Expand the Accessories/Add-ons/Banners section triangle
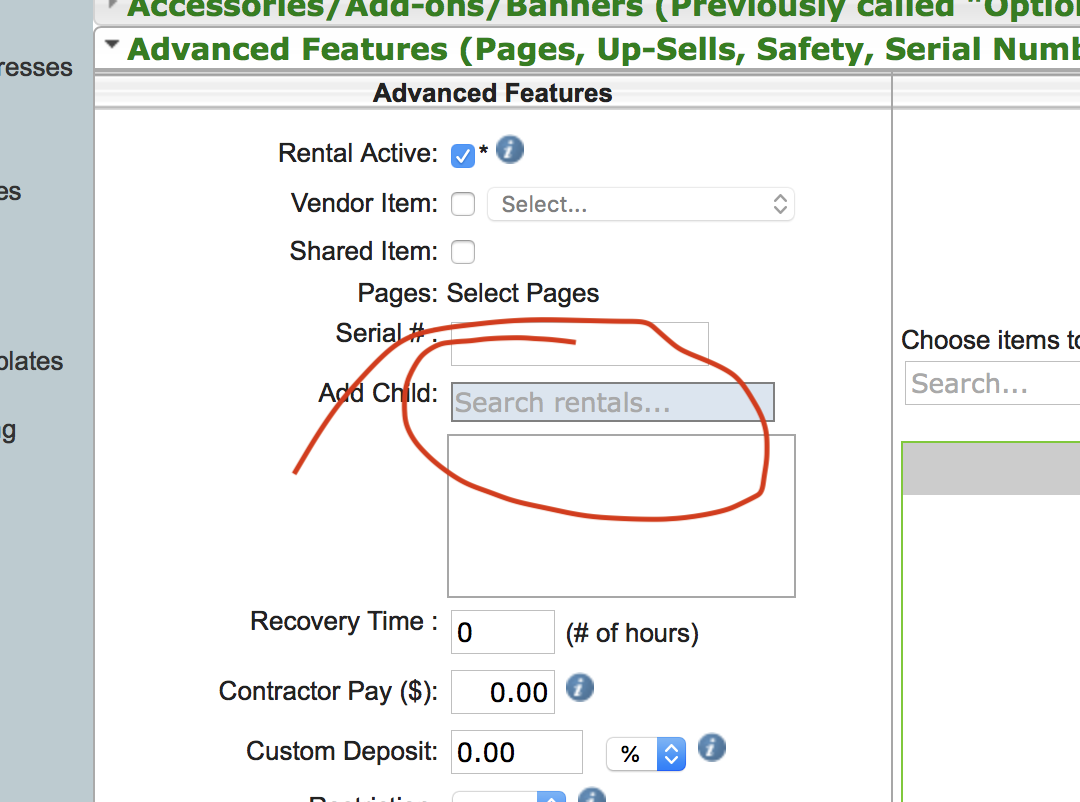The width and height of the screenshot is (1080, 802). [x=111, y=4]
